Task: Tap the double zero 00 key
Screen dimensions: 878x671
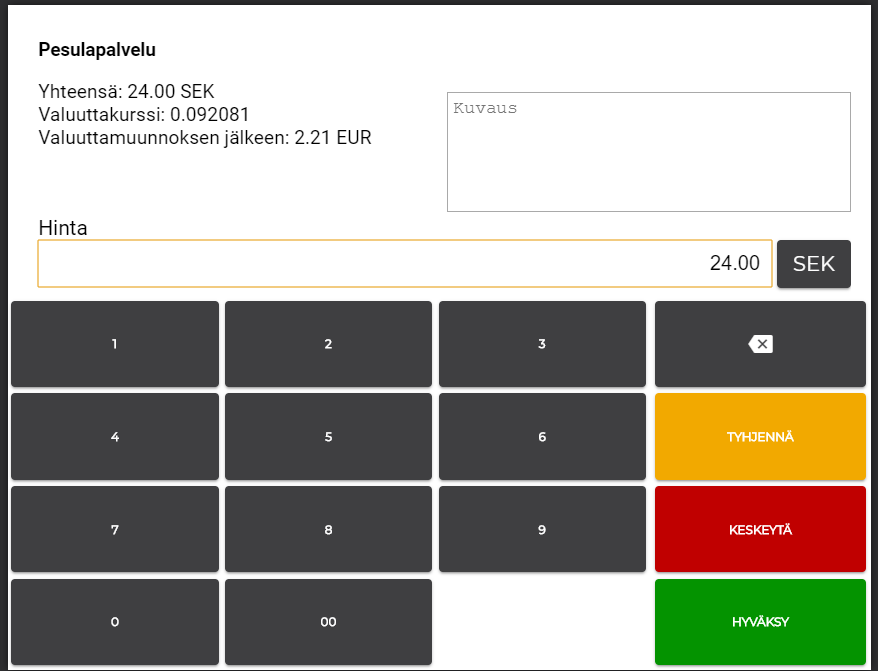Action: click(x=328, y=622)
